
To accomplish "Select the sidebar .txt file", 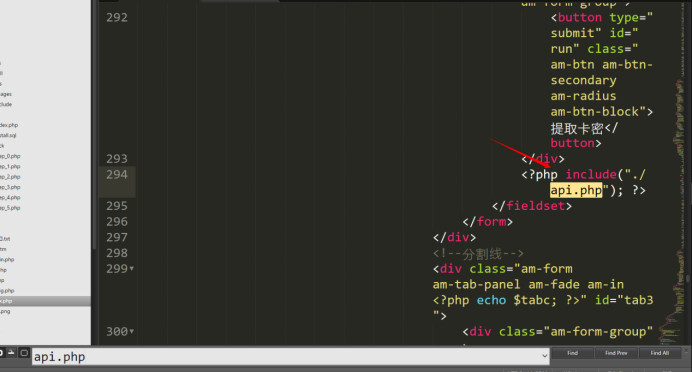I will (x=5, y=238).
